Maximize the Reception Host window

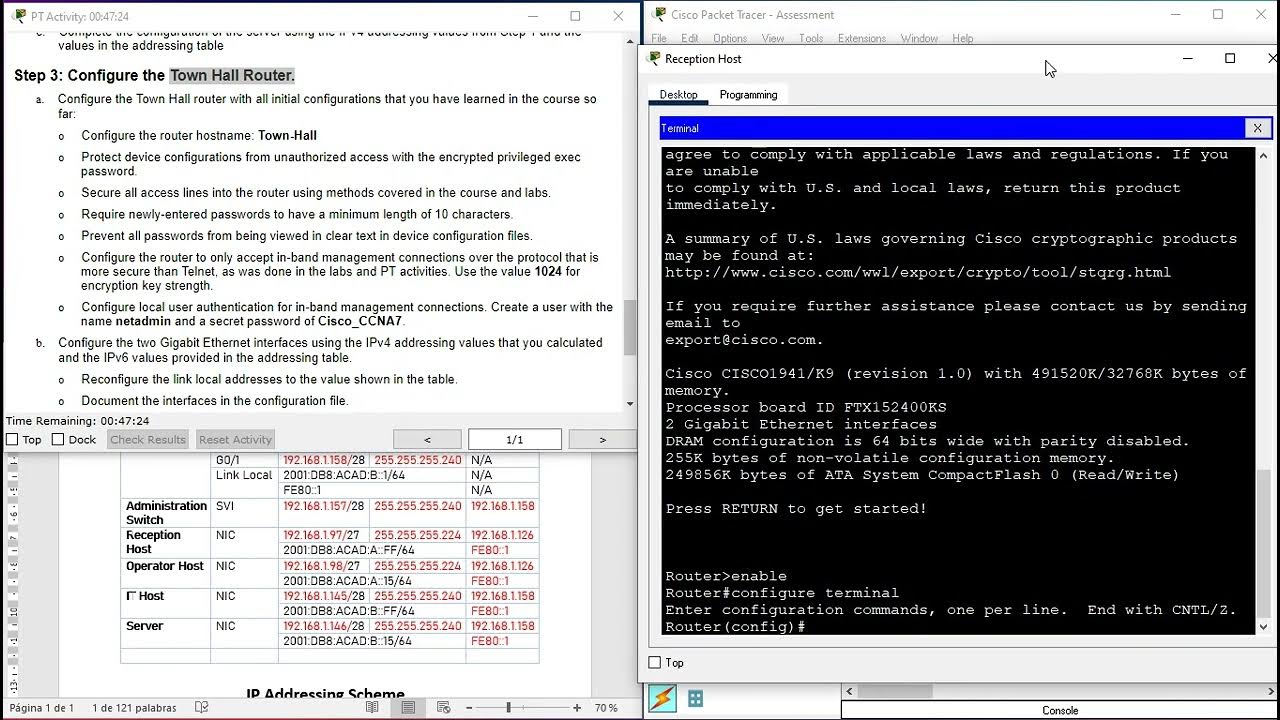[x=1230, y=58]
